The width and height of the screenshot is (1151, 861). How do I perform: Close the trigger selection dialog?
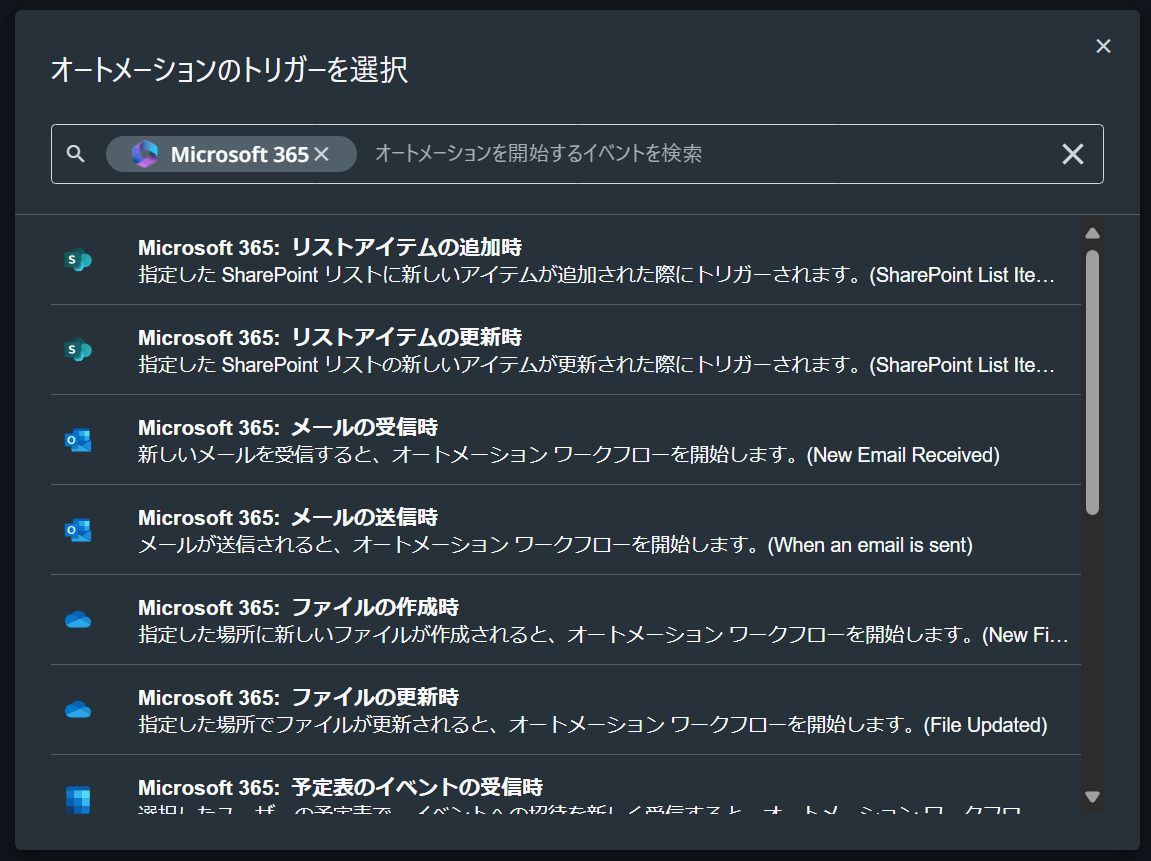(x=1103, y=46)
